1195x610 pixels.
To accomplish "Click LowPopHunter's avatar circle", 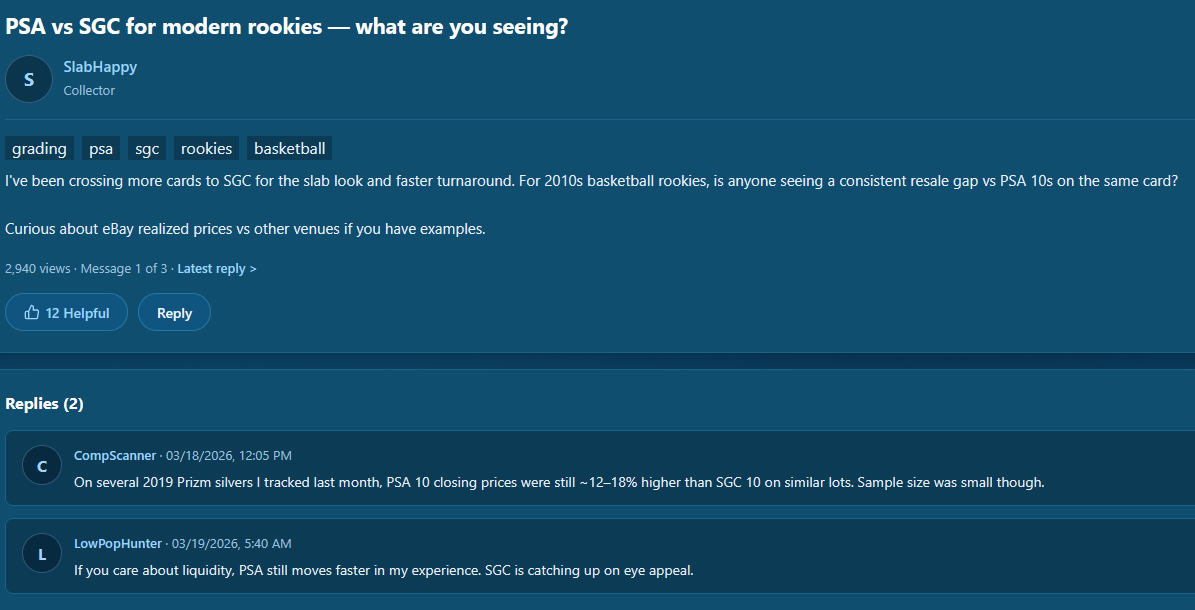I will click(x=42, y=554).
